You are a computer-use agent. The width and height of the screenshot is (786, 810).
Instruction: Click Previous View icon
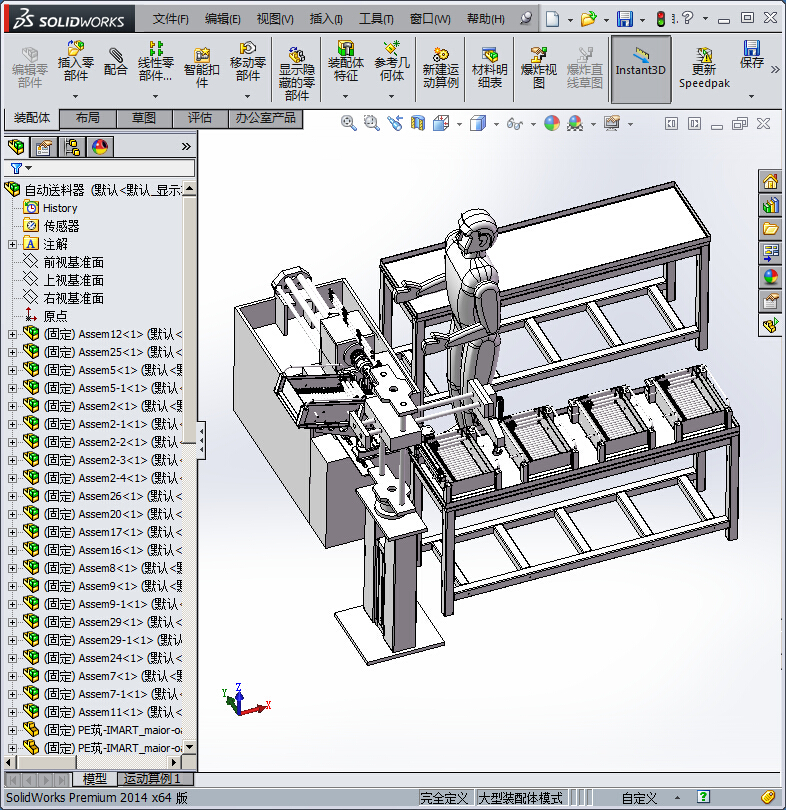pos(395,123)
